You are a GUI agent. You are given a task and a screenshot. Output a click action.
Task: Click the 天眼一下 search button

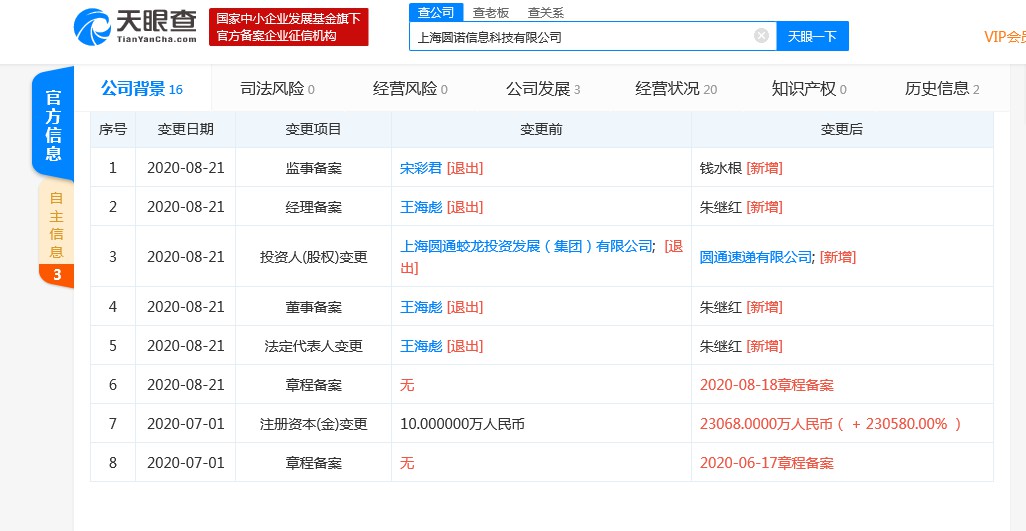tap(812, 36)
